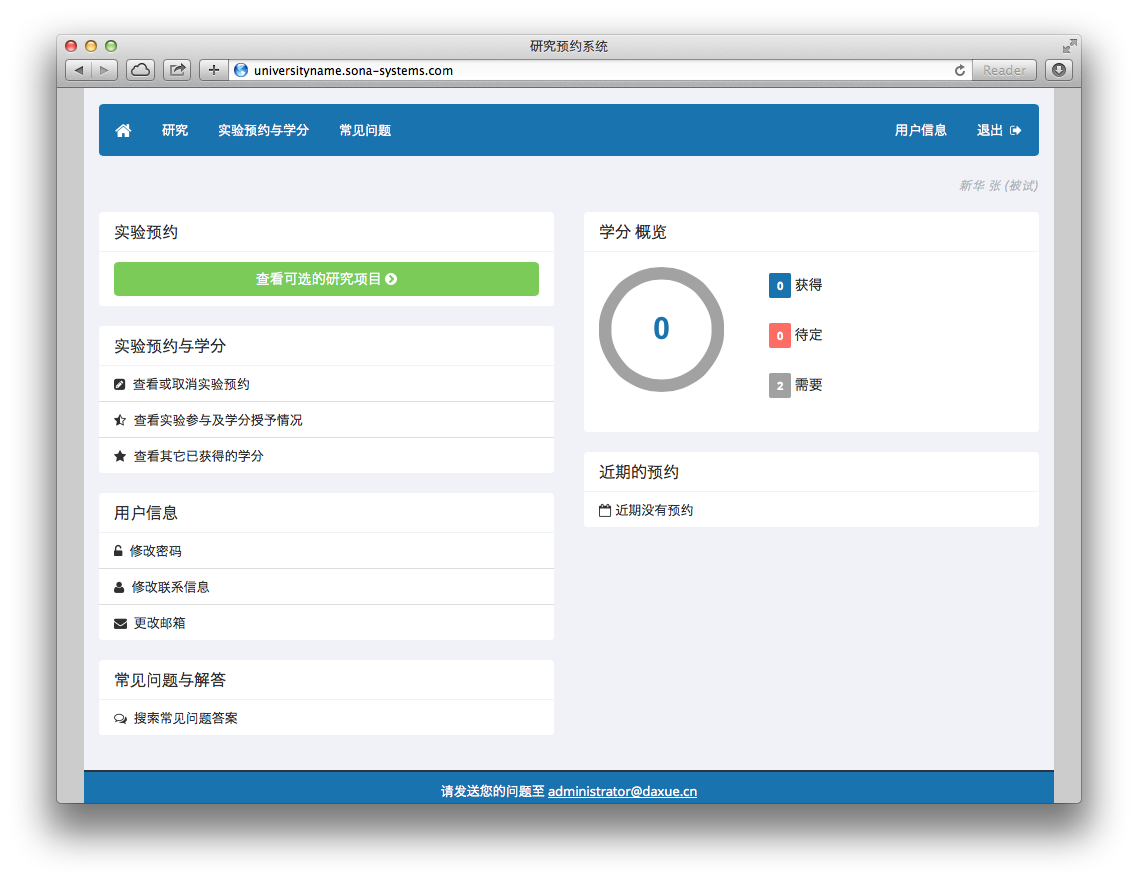Click star icon beside 查看其它已获得的学分
The height and width of the screenshot is (882, 1138).
coord(120,456)
